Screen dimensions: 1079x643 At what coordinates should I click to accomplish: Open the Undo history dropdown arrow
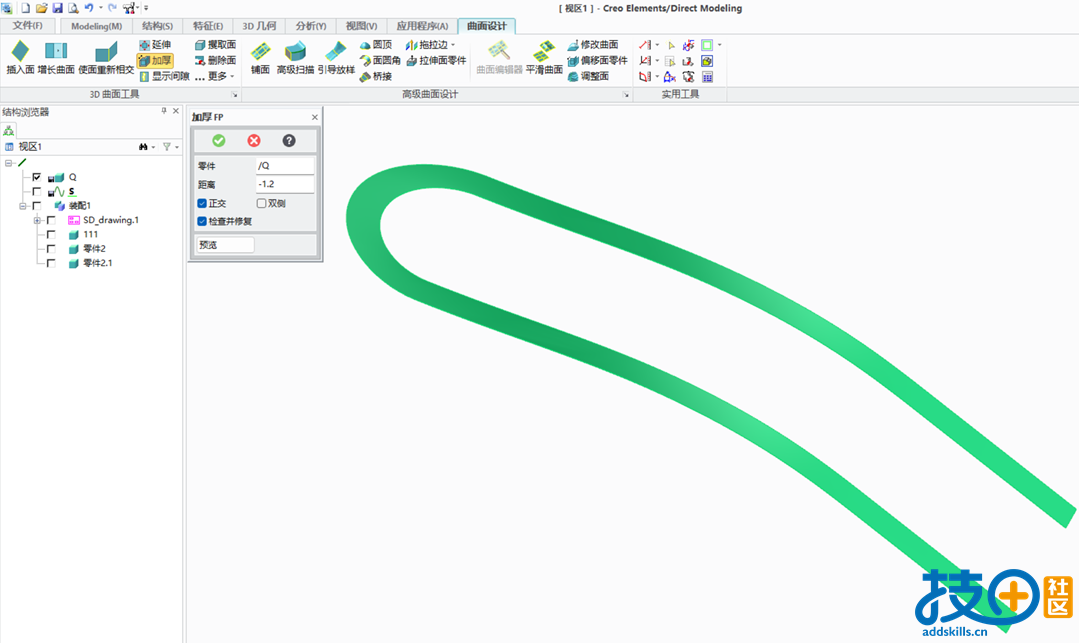[100, 8]
